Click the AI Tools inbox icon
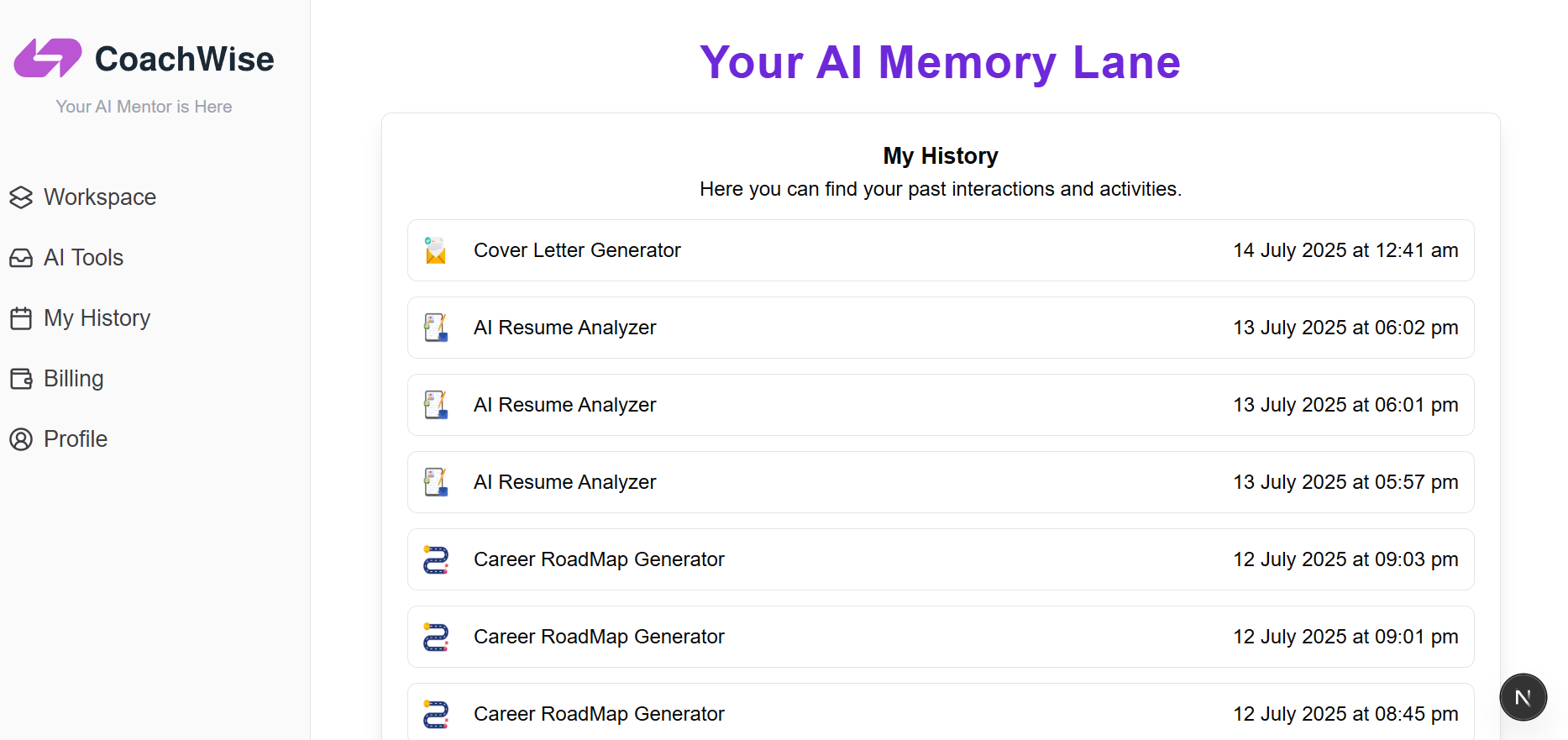 coord(21,258)
